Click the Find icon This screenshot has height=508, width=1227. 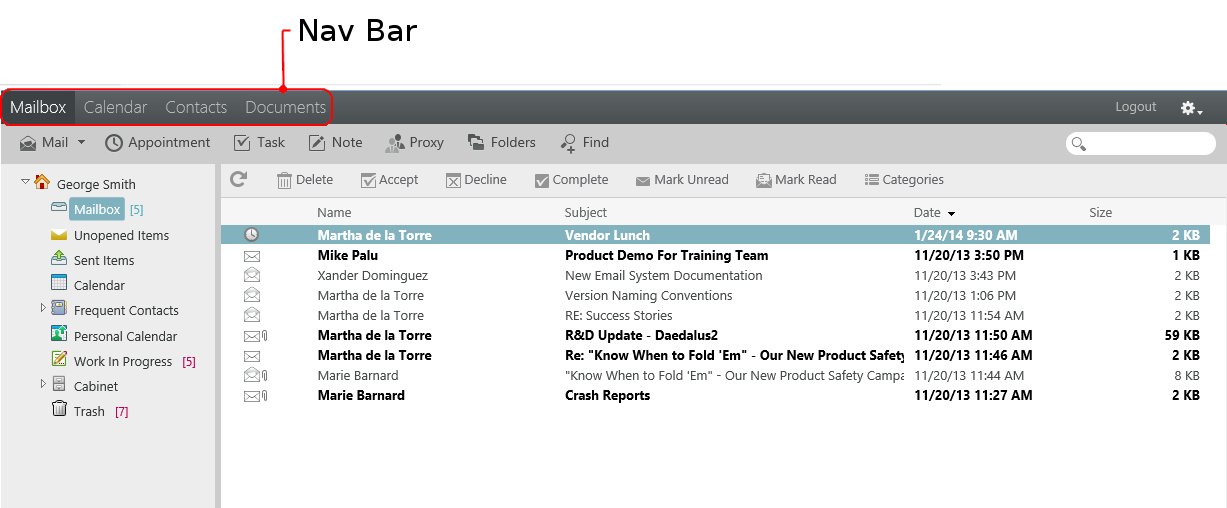click(x=568, y=143)
